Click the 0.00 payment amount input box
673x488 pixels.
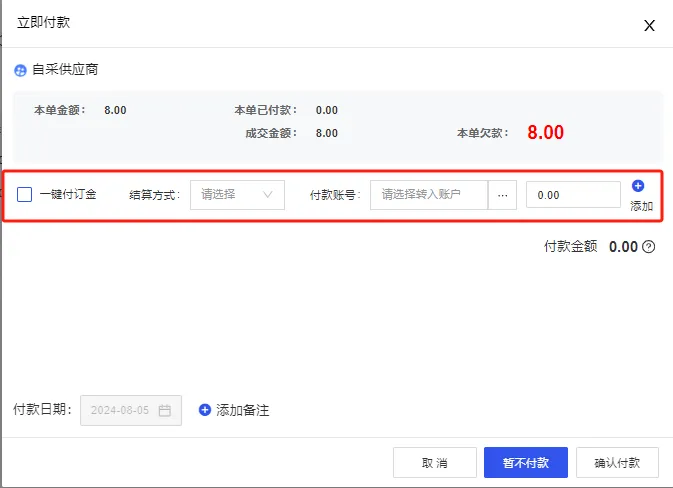tap(573, 195)
